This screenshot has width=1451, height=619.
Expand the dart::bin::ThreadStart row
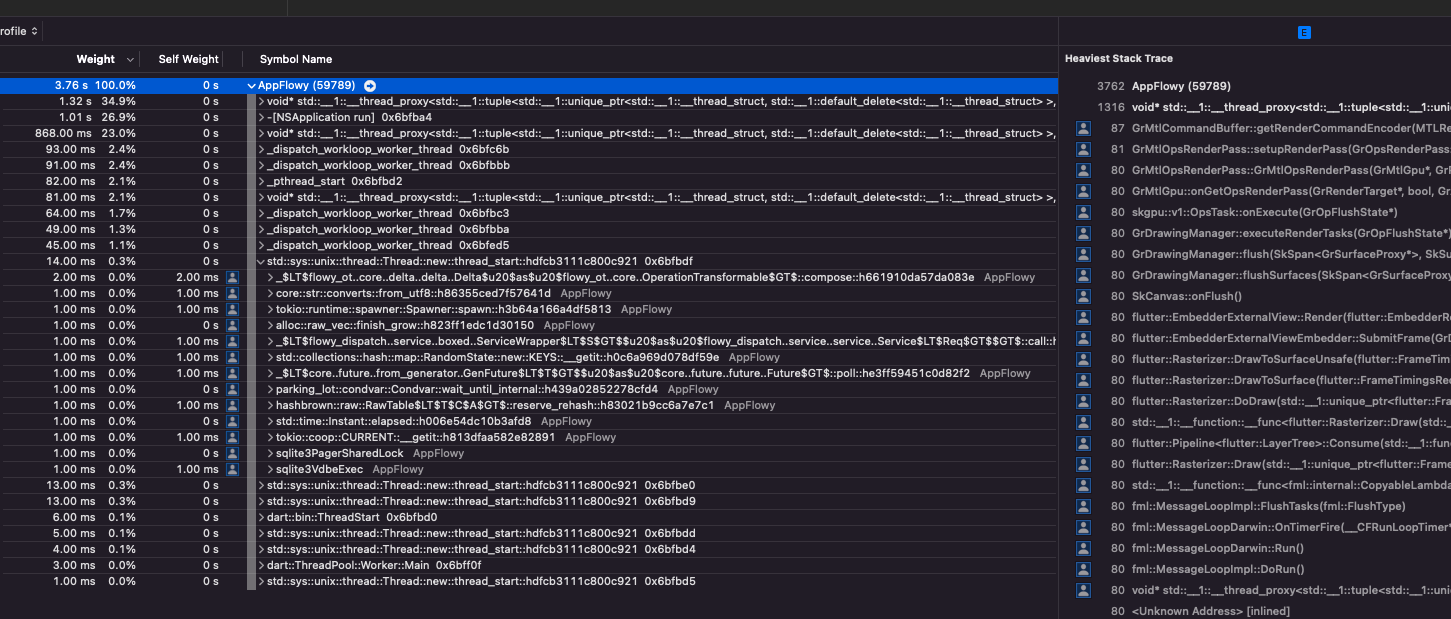(261, 518)
